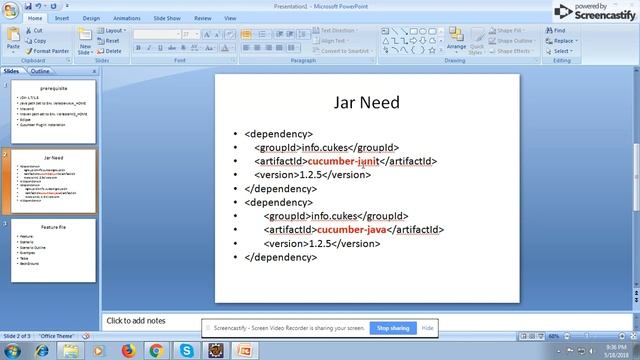Cut the selection

click(34, 31)
